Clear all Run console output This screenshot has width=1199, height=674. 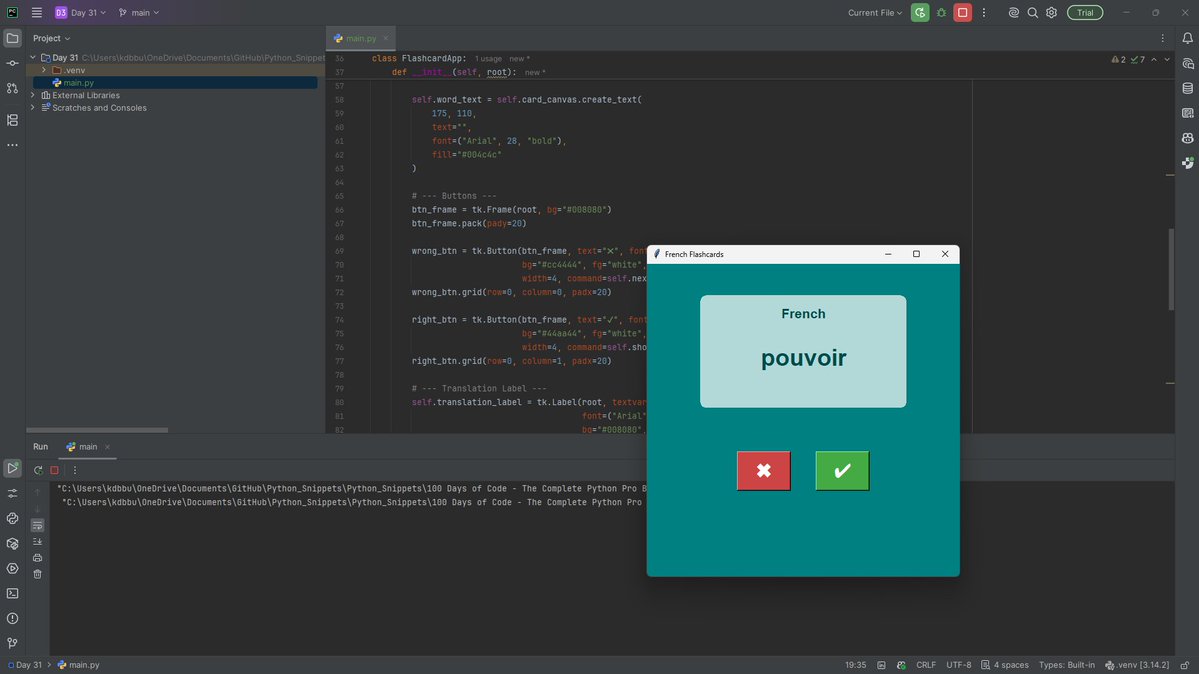[x=37, y=575]
